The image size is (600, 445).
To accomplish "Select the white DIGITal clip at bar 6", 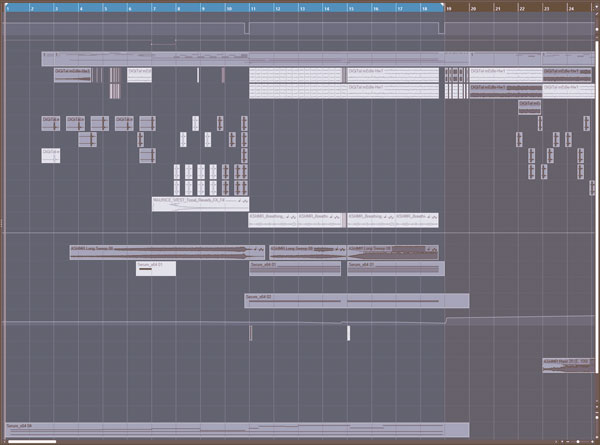I will click(x=139, y=75).
